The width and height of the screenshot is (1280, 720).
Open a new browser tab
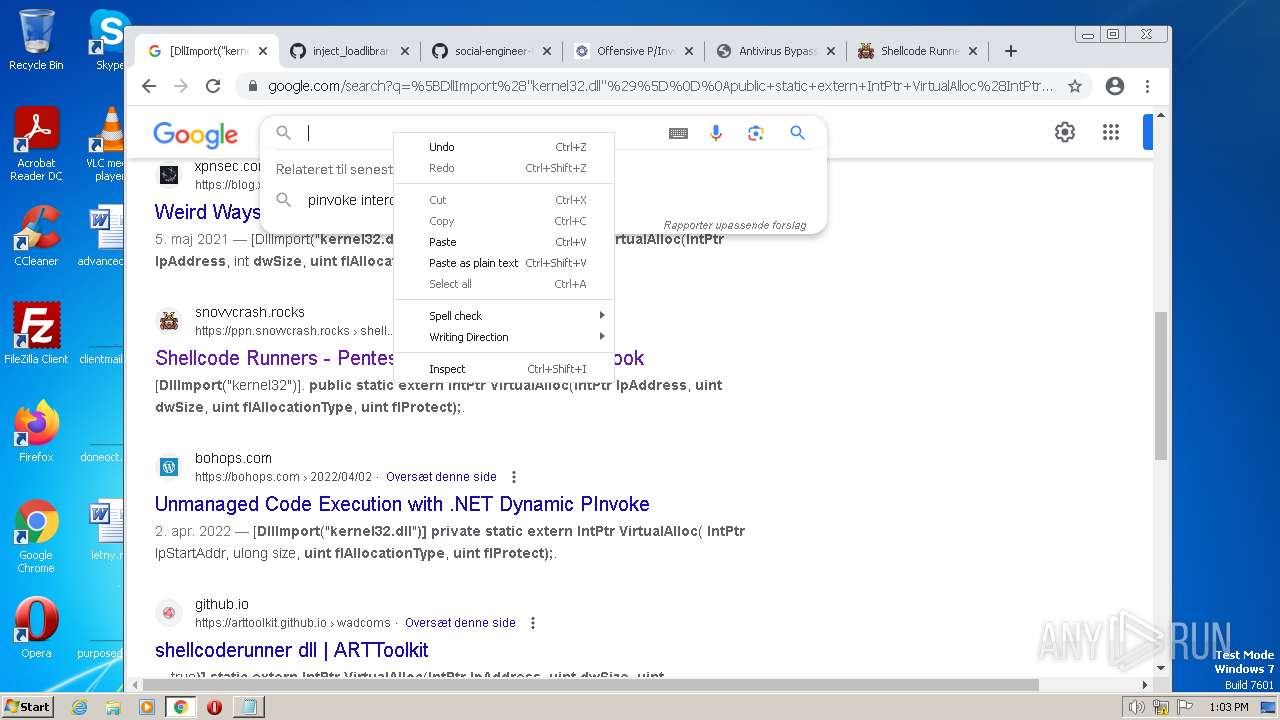1011,51
